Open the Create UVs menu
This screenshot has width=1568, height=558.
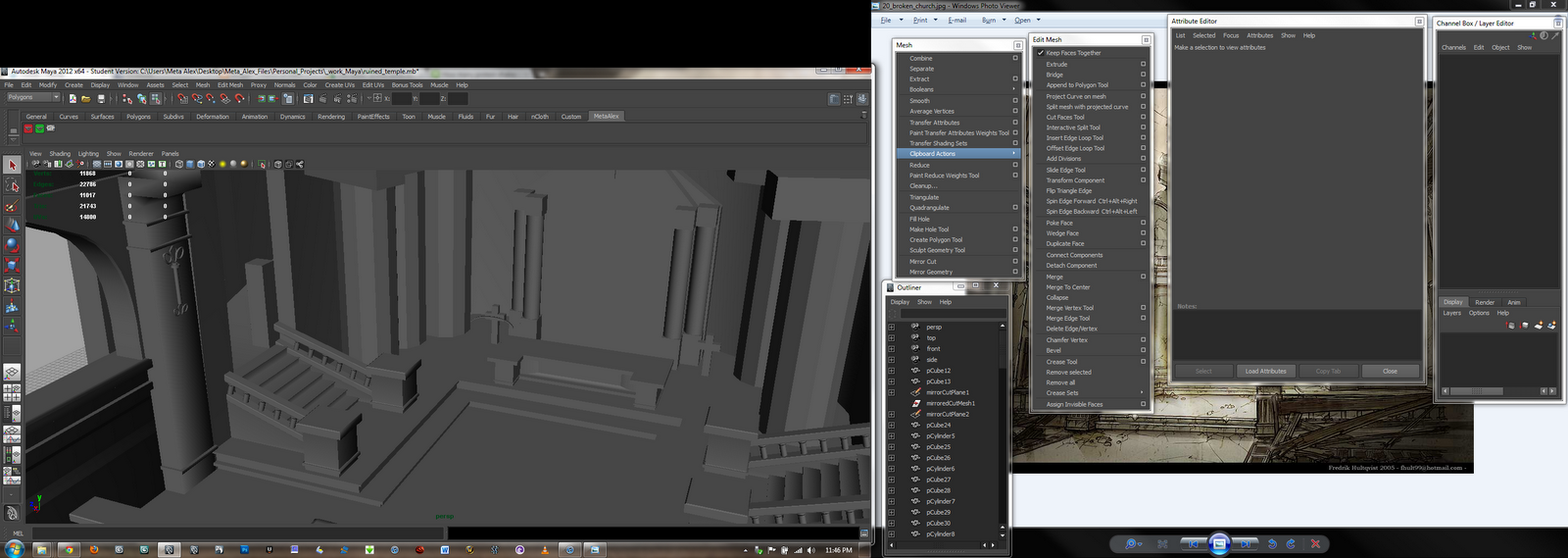pos(341,85)
